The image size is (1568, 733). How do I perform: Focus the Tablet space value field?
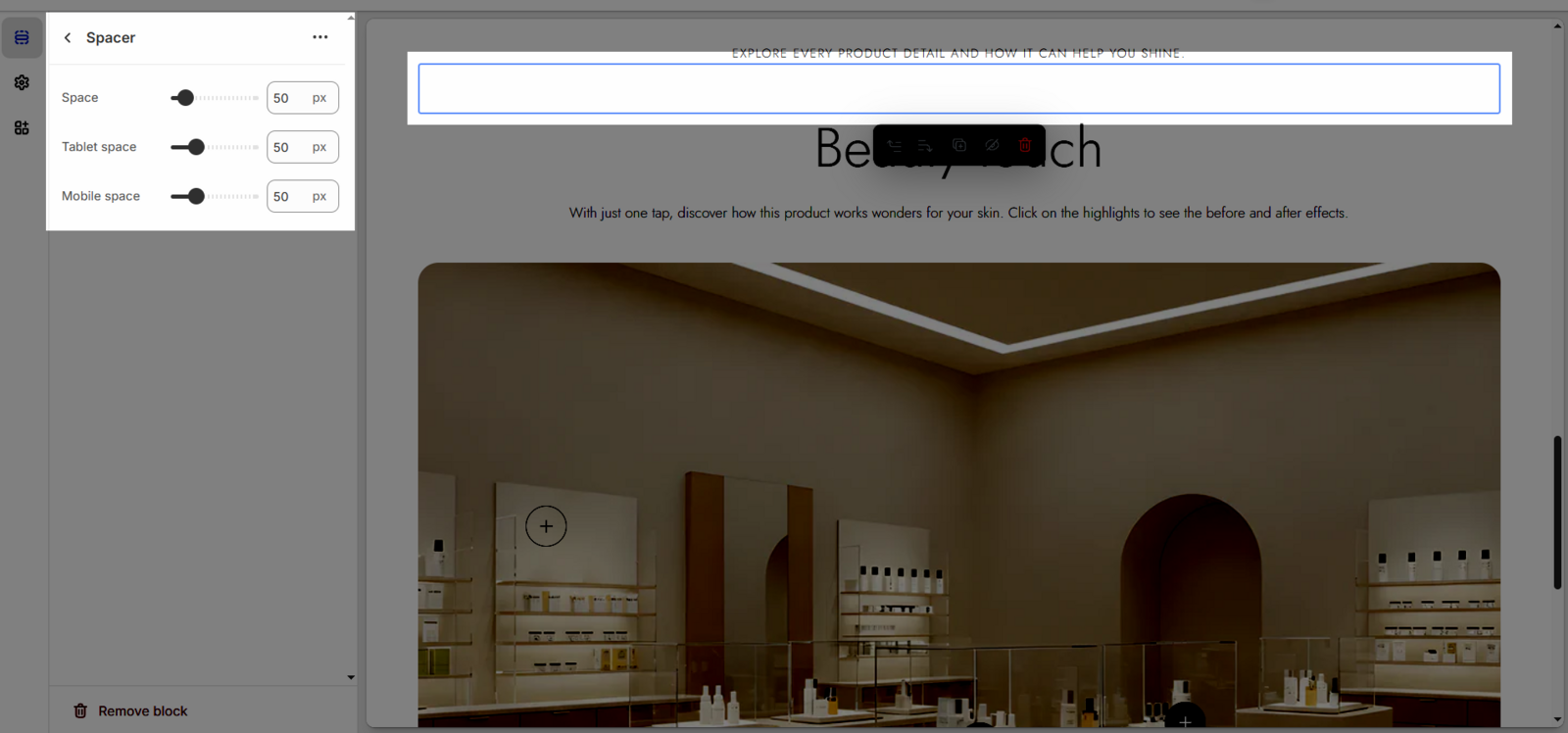(288, 147)
